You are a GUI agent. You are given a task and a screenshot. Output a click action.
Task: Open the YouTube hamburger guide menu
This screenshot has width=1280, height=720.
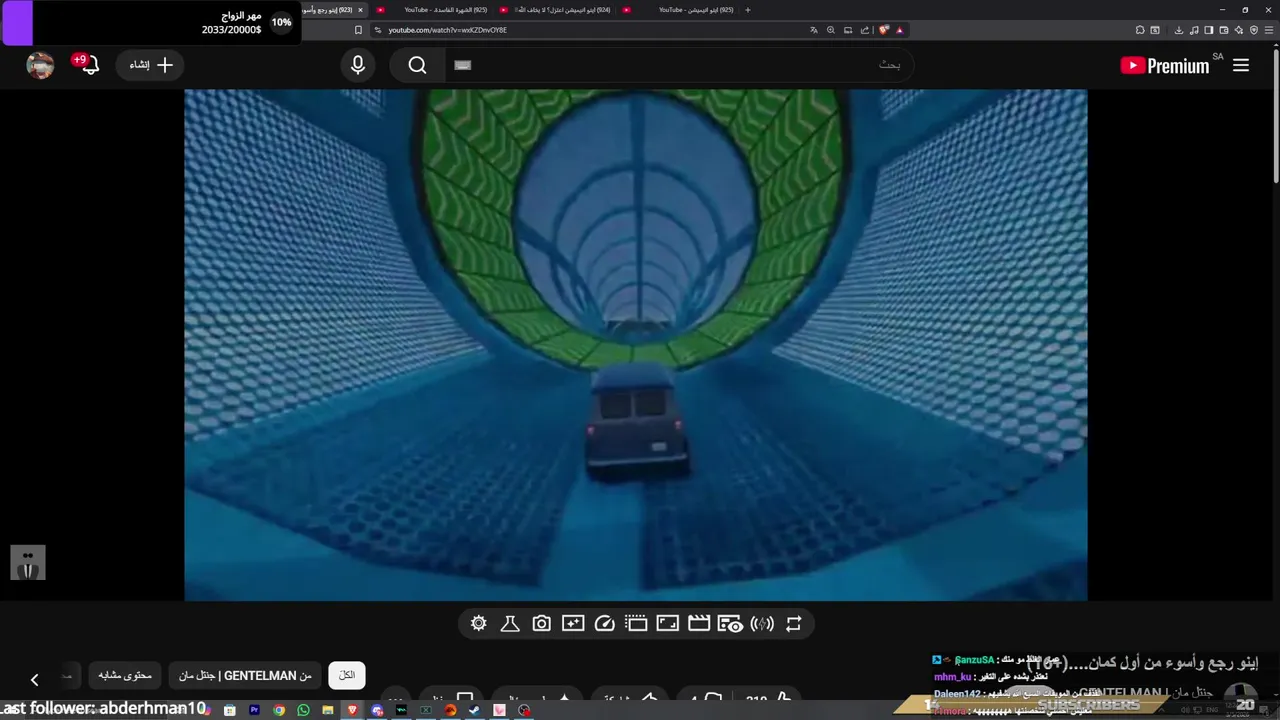(x=1241, y=65)
